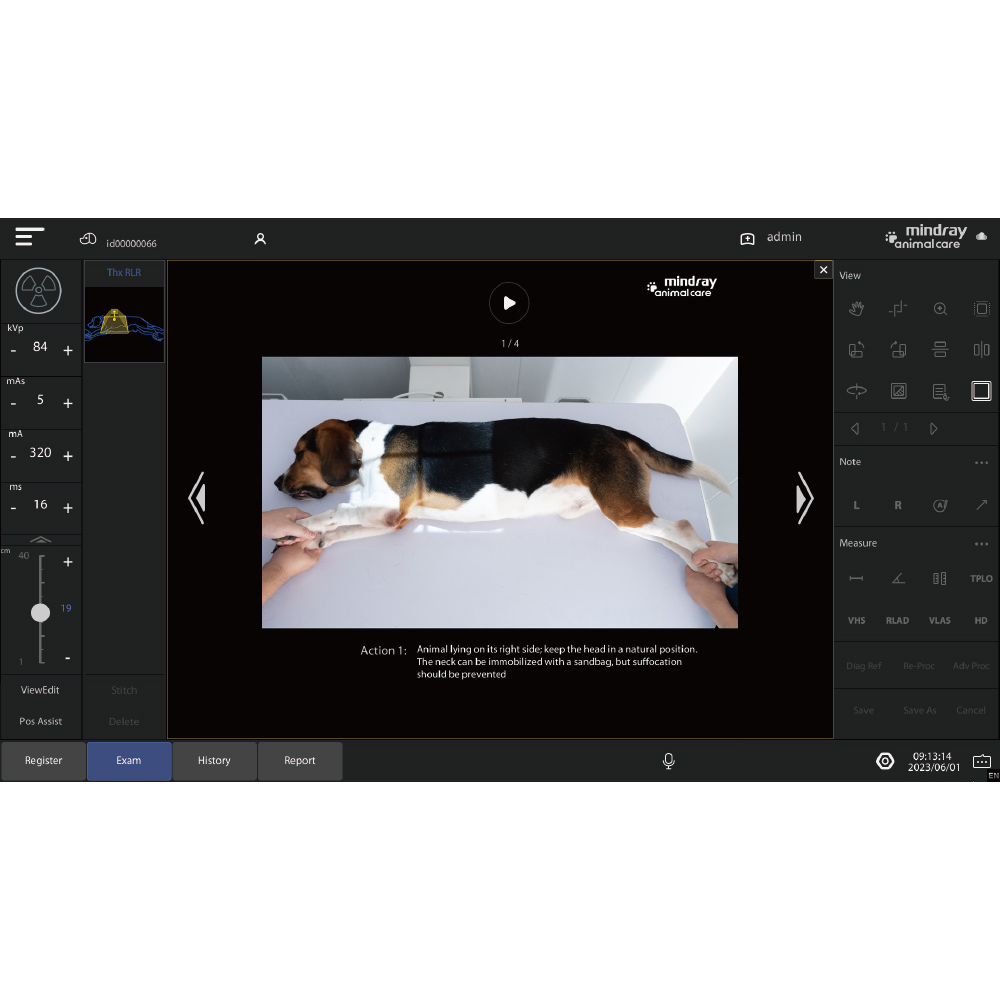Viewport: 1000px width, 1000px height.
Task: Switch to the Report tab
Action: pyautogui.click(x=300, y=761)
